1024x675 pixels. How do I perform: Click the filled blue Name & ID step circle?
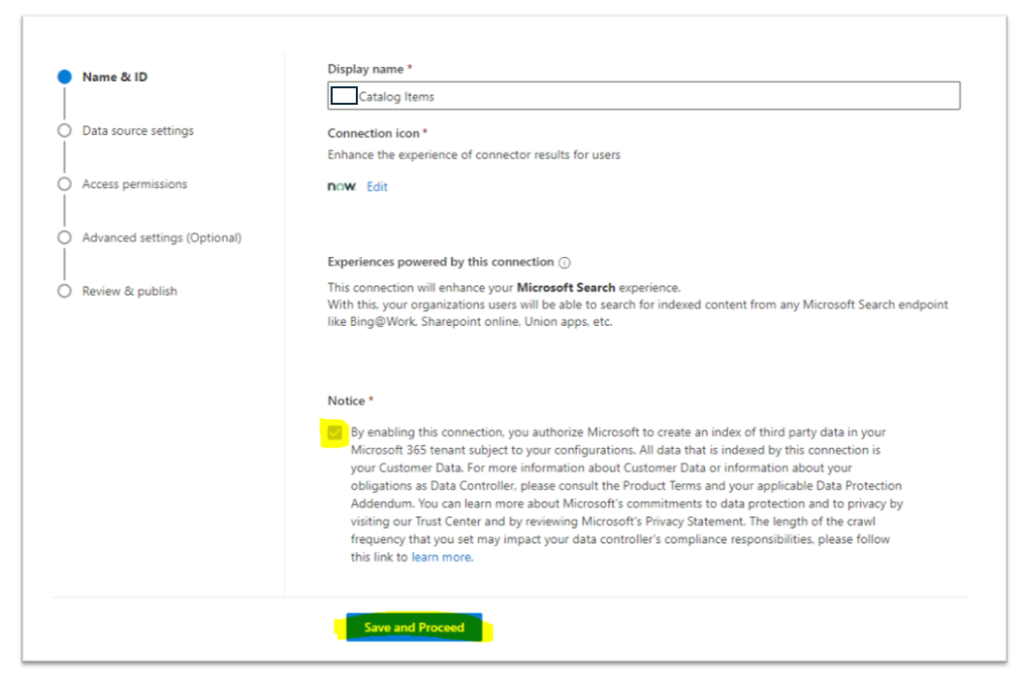[64, 76]
